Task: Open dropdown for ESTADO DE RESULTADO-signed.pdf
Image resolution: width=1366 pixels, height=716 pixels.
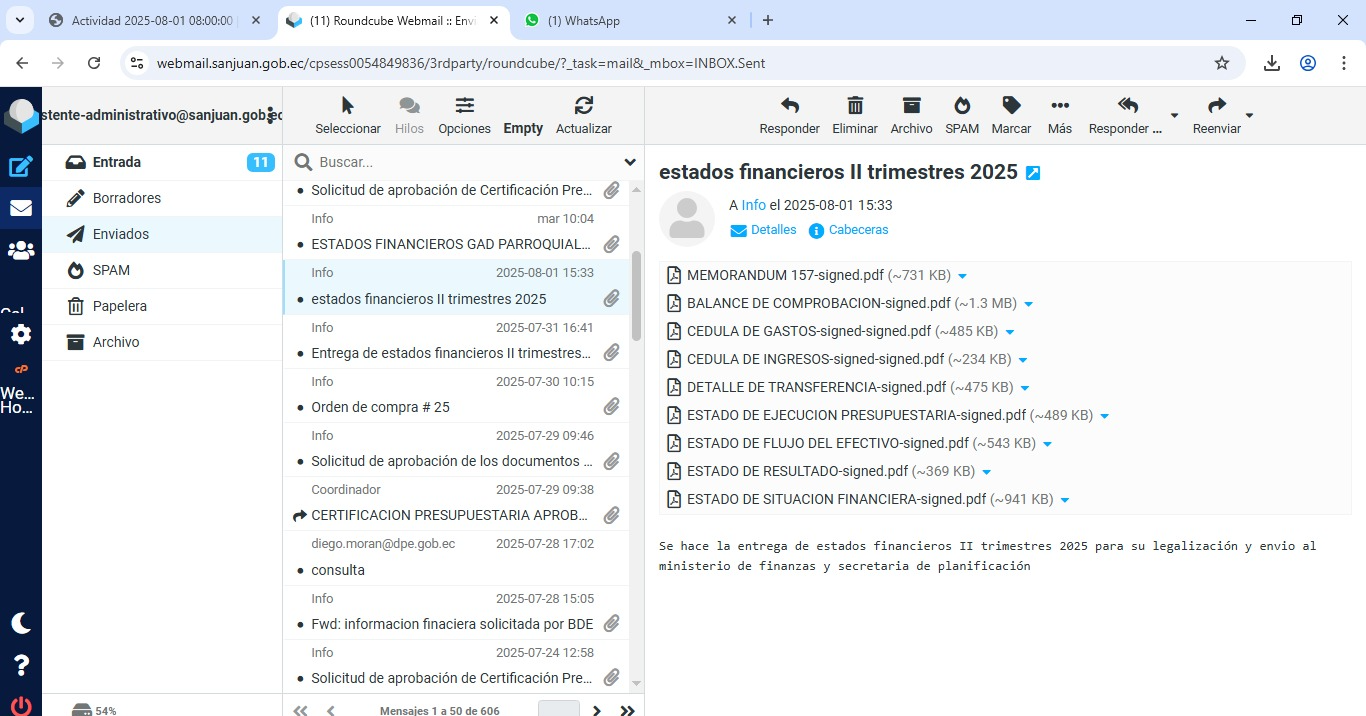Action: tap(987, 472)
